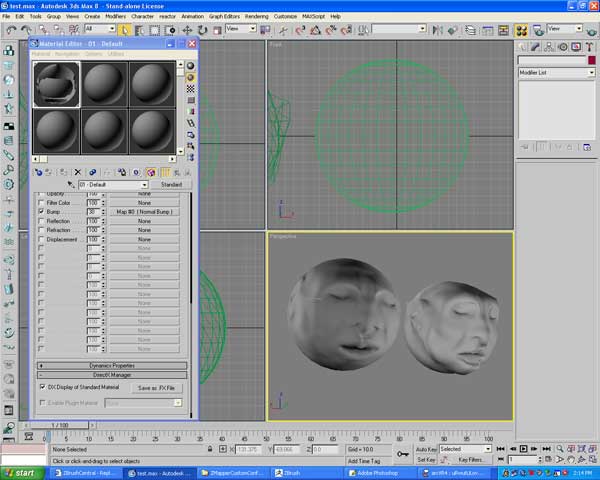
Task: Click the Play Animation control
Action: (523, 449)
